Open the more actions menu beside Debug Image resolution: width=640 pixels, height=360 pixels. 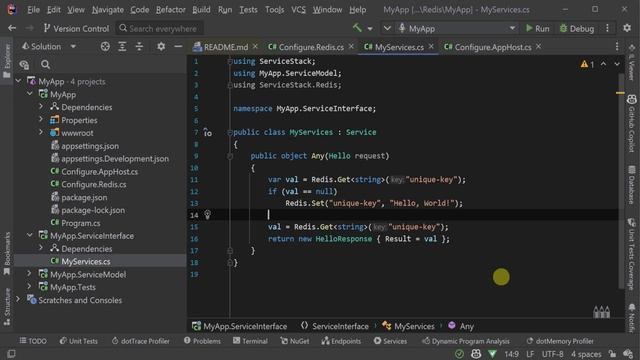pos(607,28)
